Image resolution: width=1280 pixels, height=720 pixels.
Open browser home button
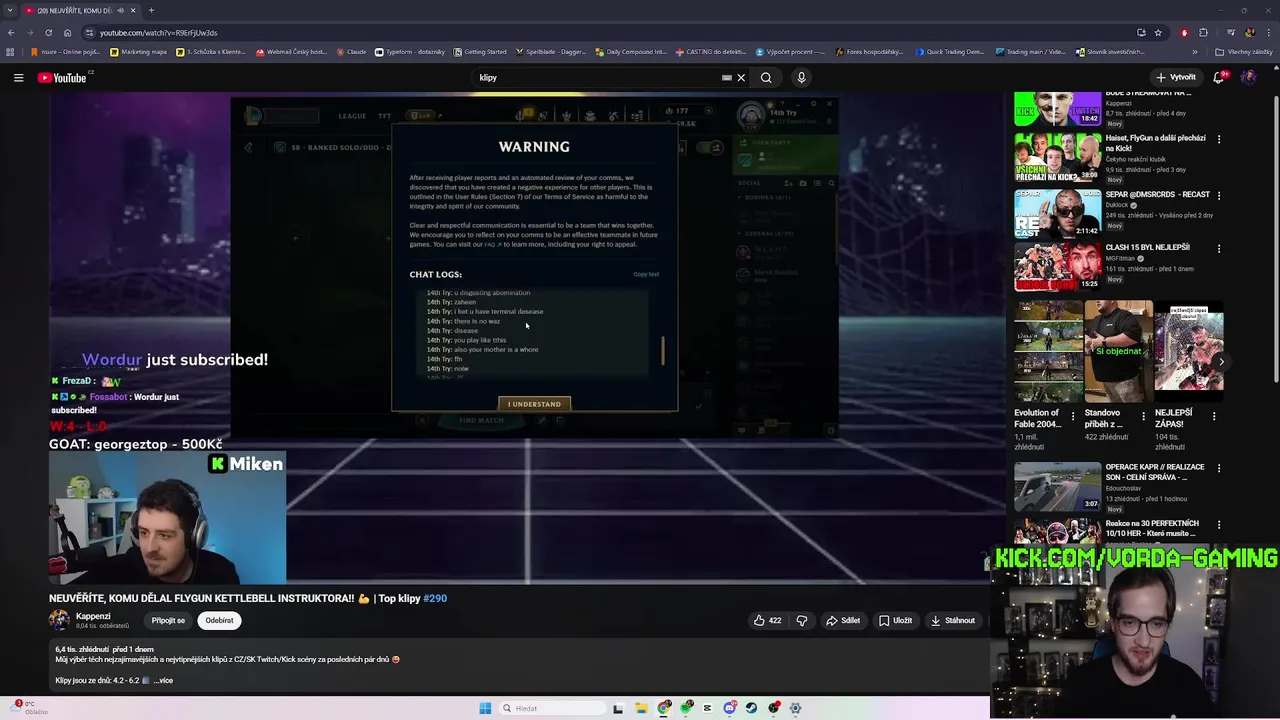tap(67, 33)
